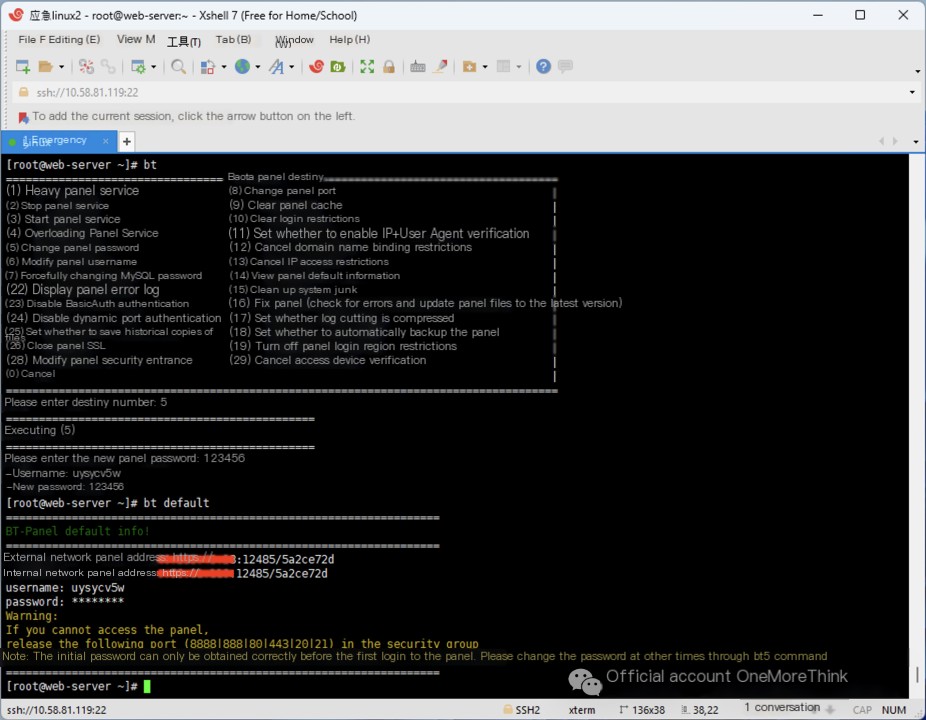Expand the folder transfer dropdown arrow
This screenshot has height=720, width=926.
click(485, 67)
